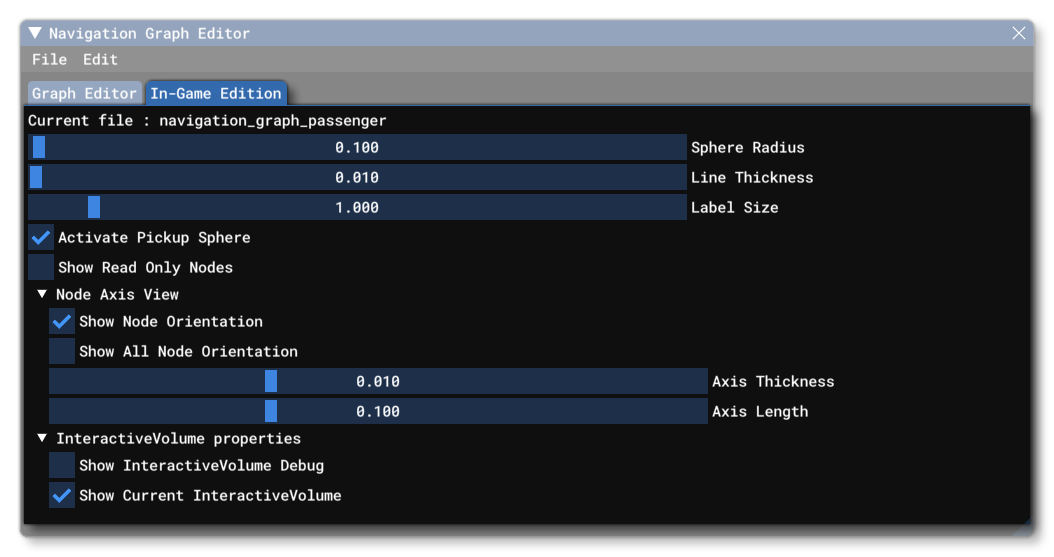Switch to the Graph Editor tab
Screen dimensions: 1054x557
(85, 93)
